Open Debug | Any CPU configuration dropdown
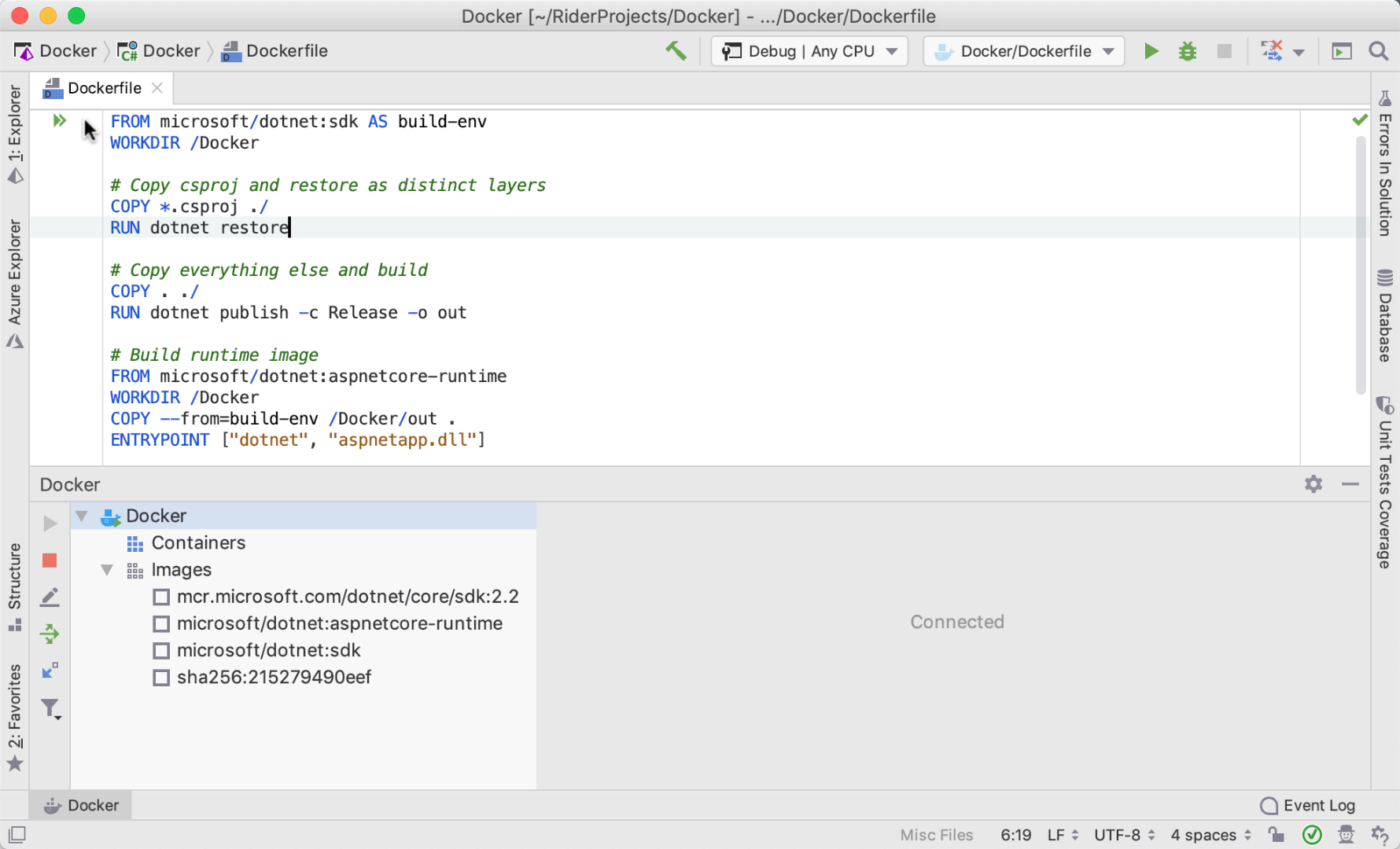Screen dimensions: 1400x849 [809, 51]
